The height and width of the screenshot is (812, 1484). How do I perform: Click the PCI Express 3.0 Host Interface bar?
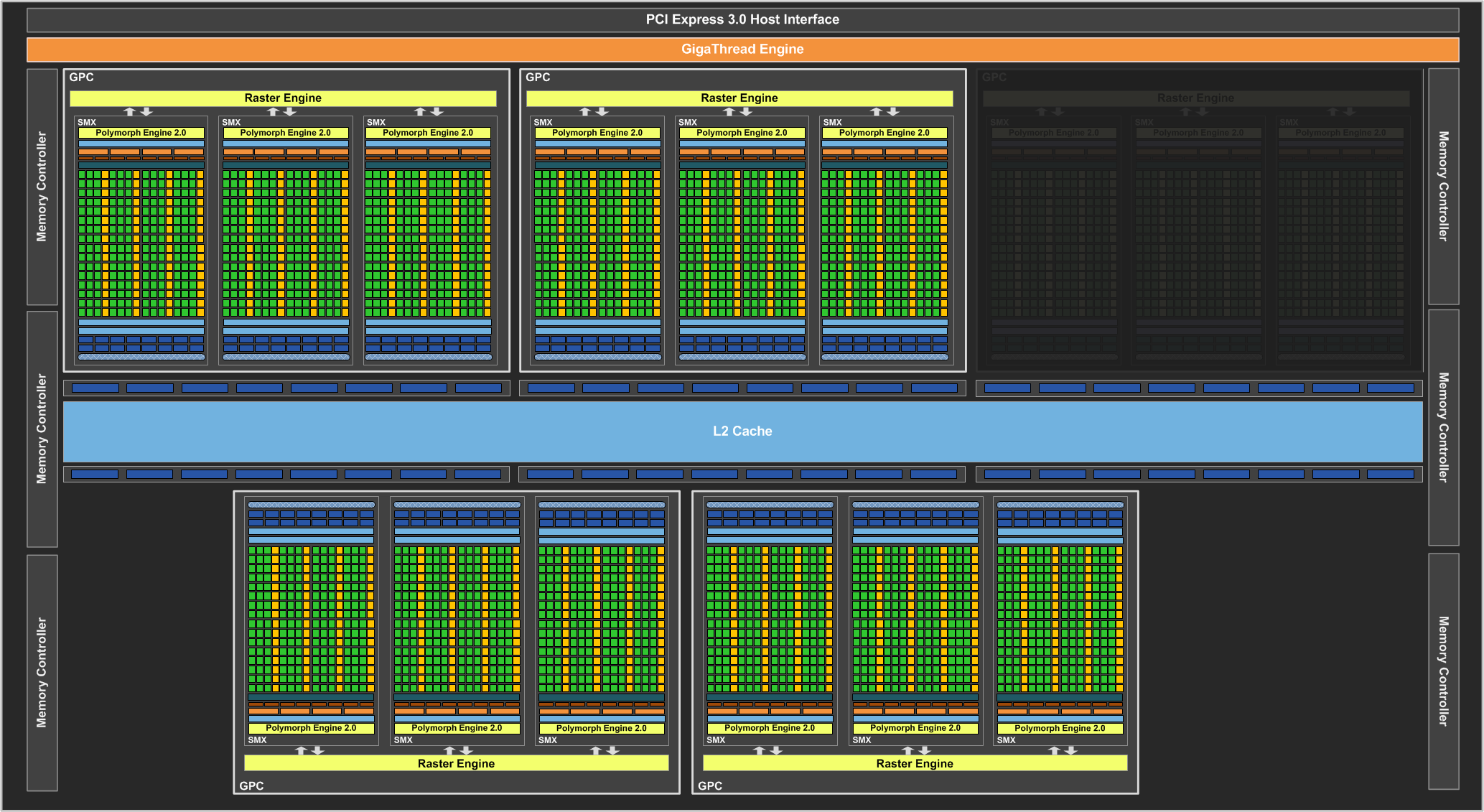[x=742, y=19]
